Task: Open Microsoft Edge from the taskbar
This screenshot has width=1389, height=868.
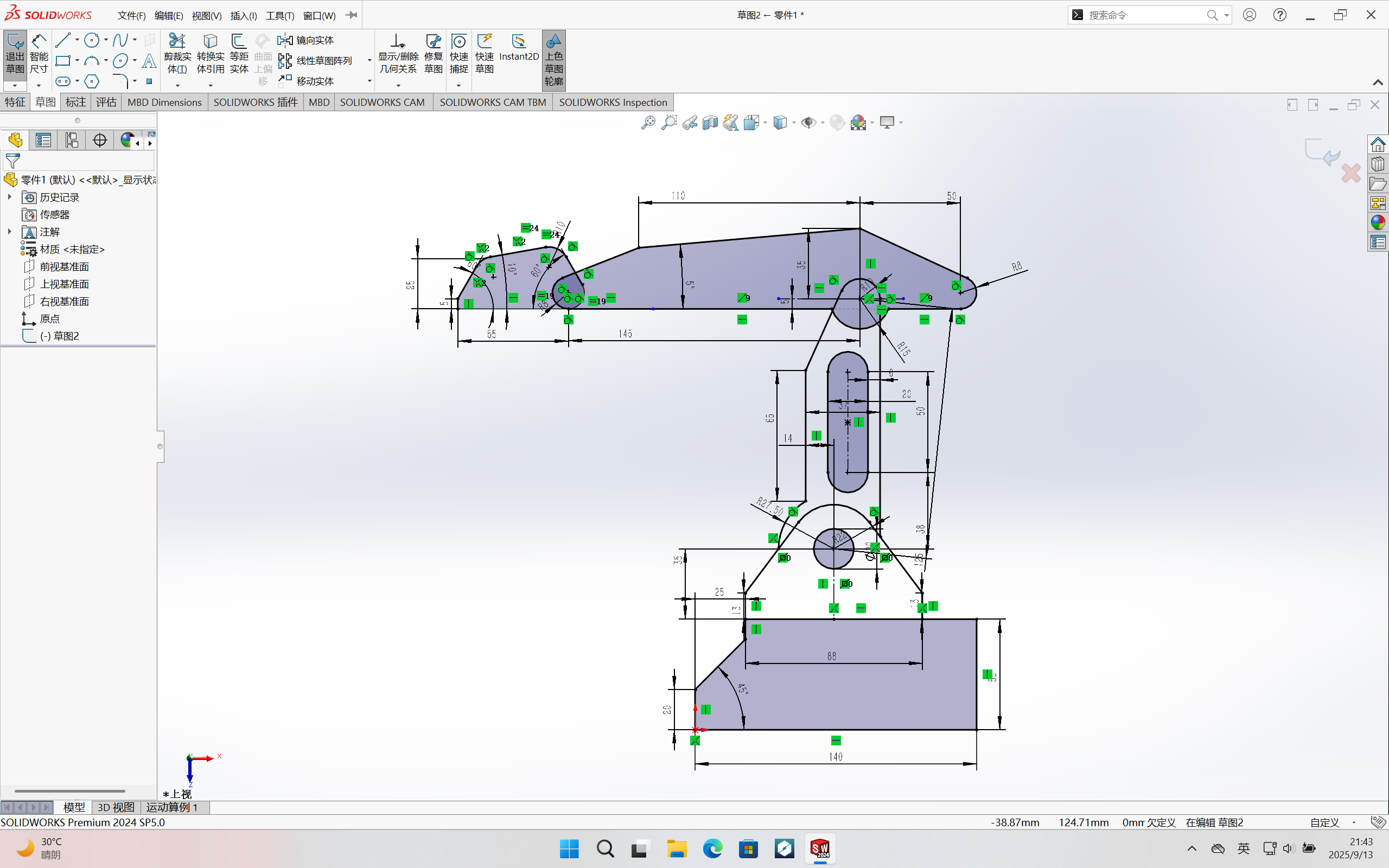Action: coord(712,848)
